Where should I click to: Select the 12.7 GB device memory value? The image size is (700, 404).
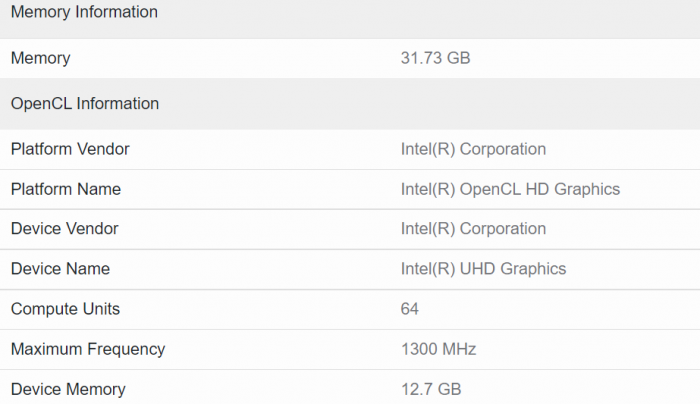click(431, 389)
